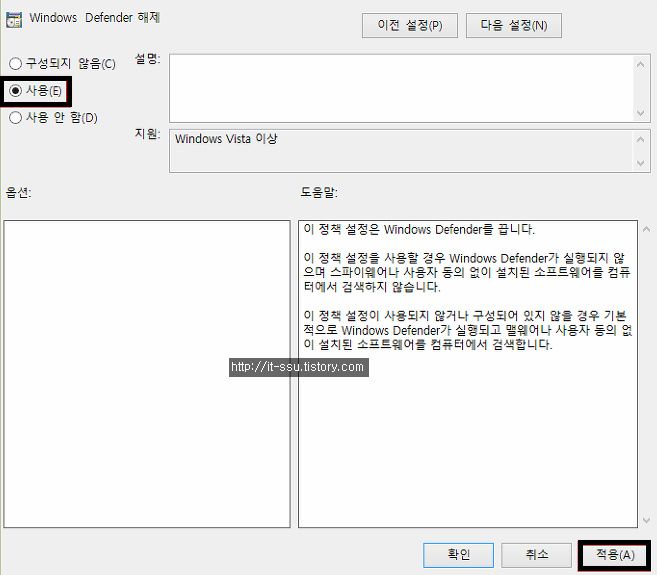The image size is (657, 575).
Task: Click the 지원: label
Action: point(147,134)
